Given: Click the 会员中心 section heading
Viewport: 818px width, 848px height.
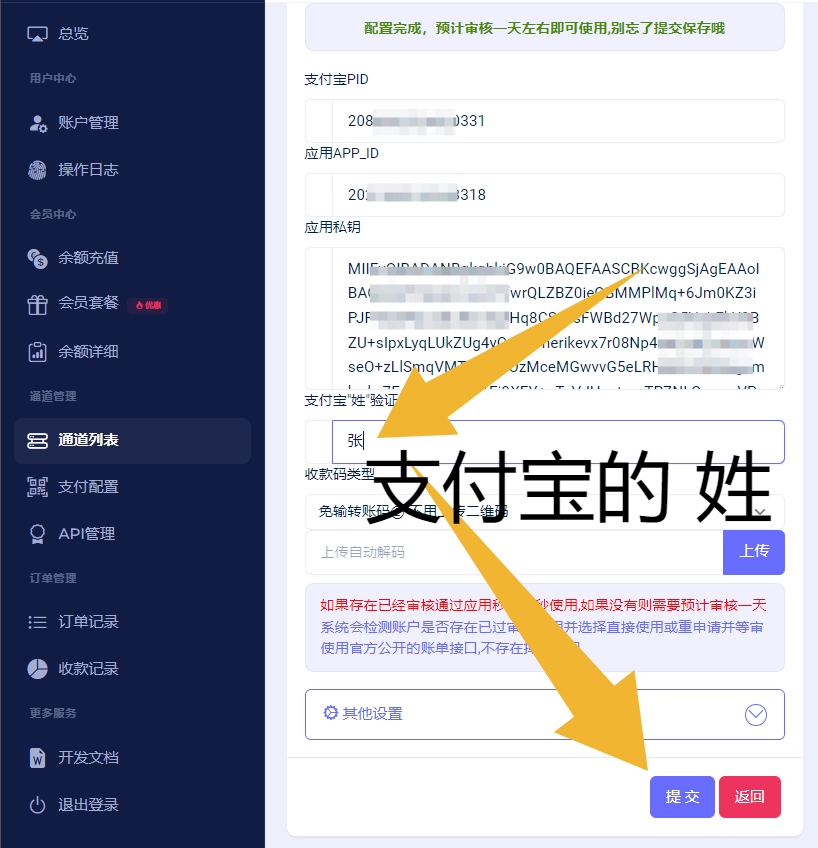Looking at the screenshot, I should pyautogui.click(x=53, y=214).
